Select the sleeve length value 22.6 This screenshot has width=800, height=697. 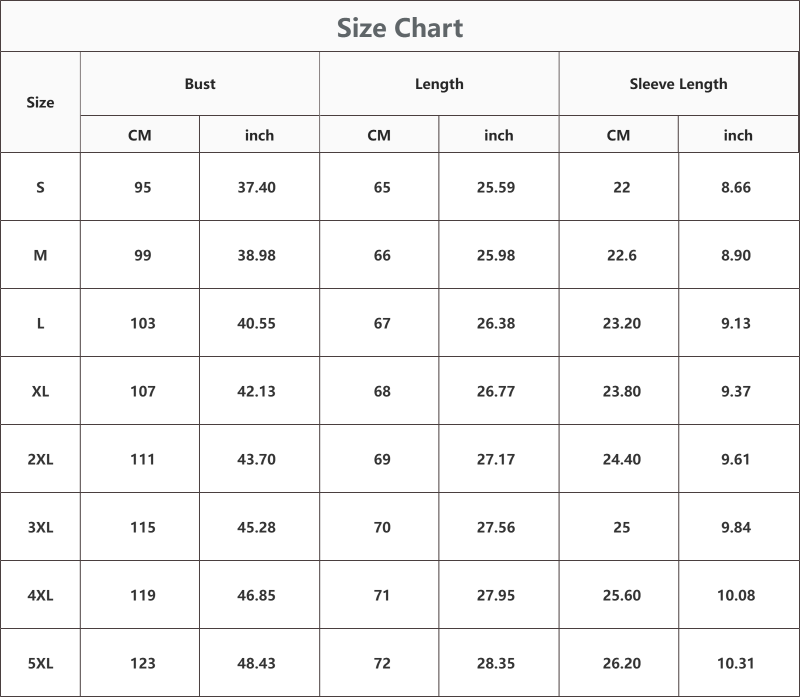621,255
